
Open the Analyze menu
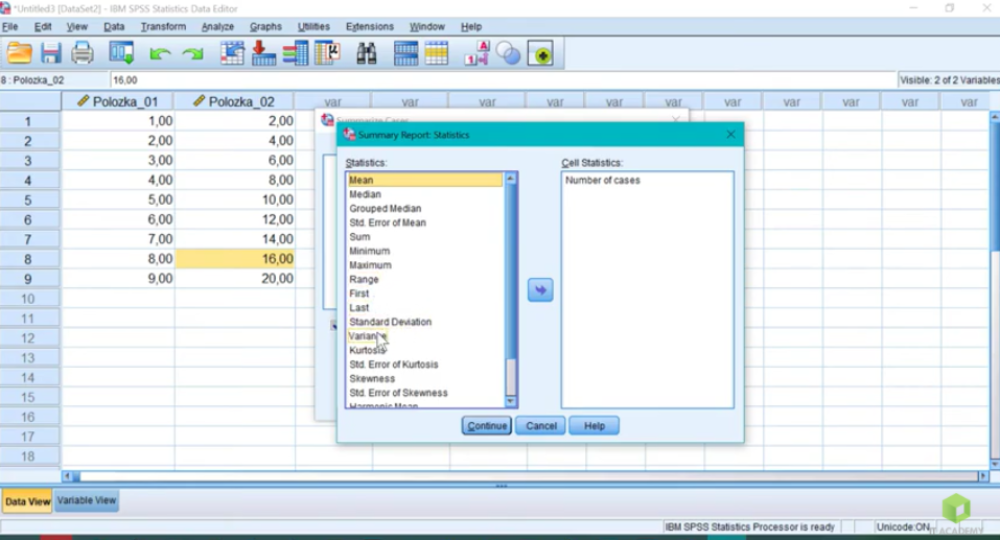[217, 27]
